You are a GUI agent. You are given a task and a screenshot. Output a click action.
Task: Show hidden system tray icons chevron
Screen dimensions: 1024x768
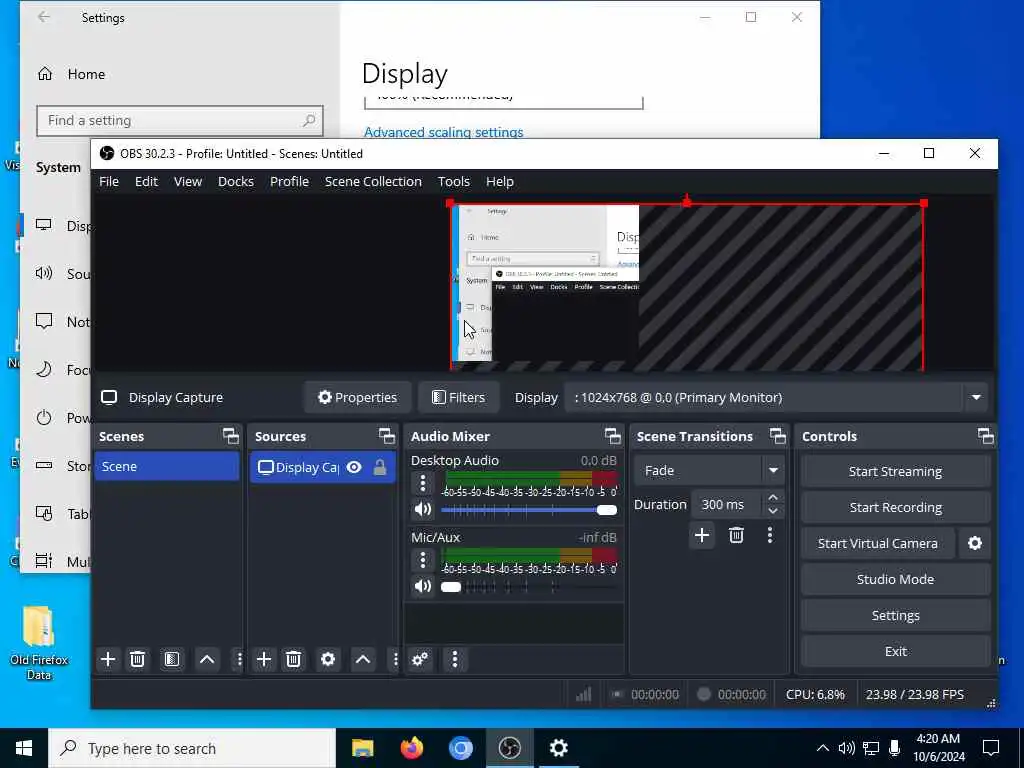(x=823, y=748)
